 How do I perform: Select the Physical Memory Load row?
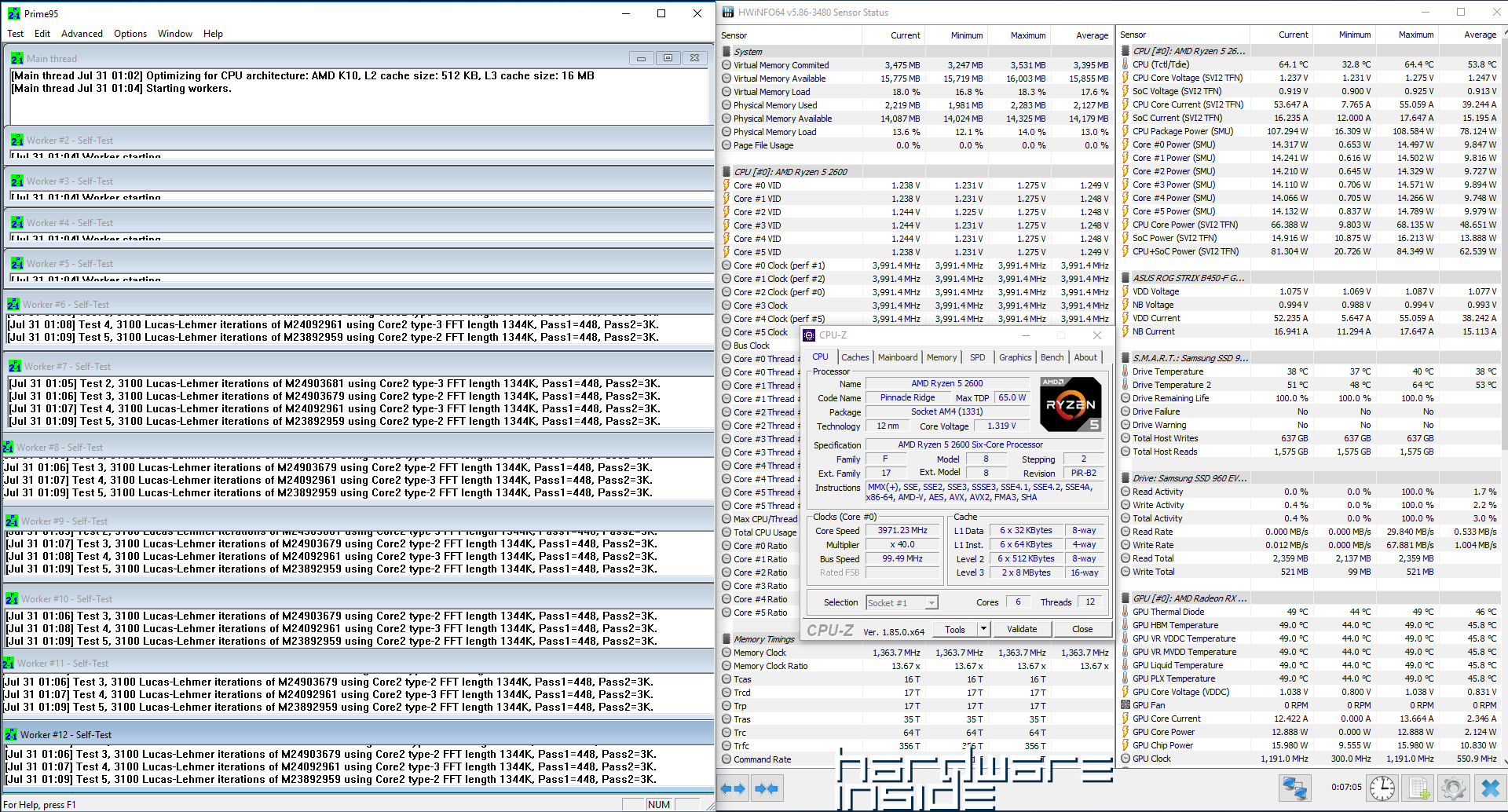[x=917, y=132]
